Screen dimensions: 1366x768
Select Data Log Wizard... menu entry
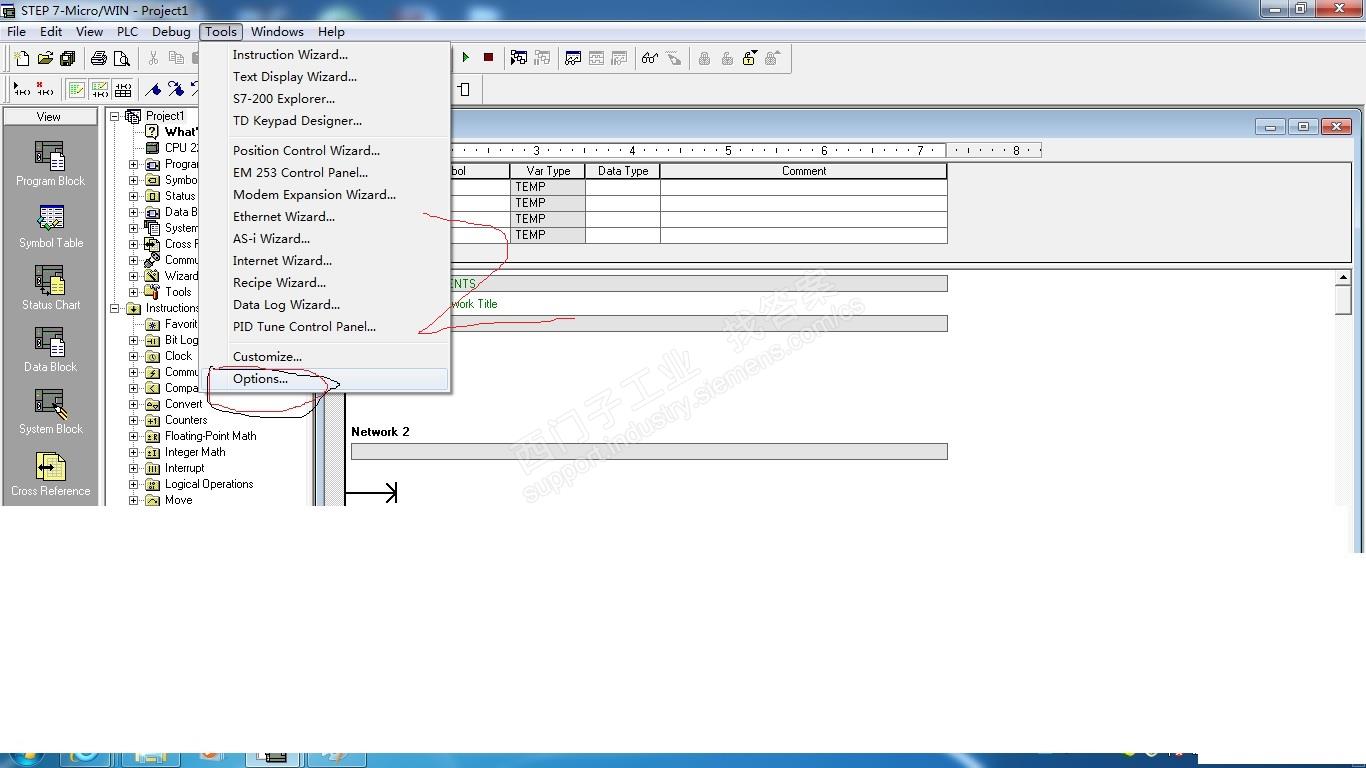[x=325, y=305]
